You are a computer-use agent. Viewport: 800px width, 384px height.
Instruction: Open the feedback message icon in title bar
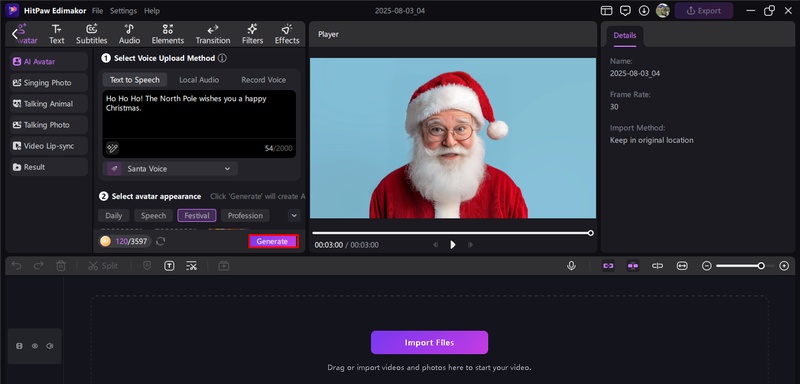(x=625, y=11)
